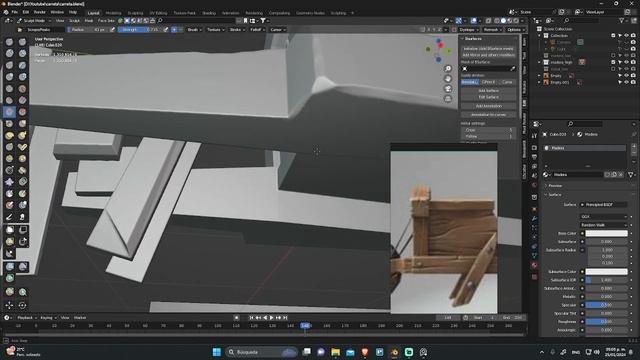Hide madera_high collection via eye icon
This screenshot has width=640, height=360.
click(x=626, y=62)
